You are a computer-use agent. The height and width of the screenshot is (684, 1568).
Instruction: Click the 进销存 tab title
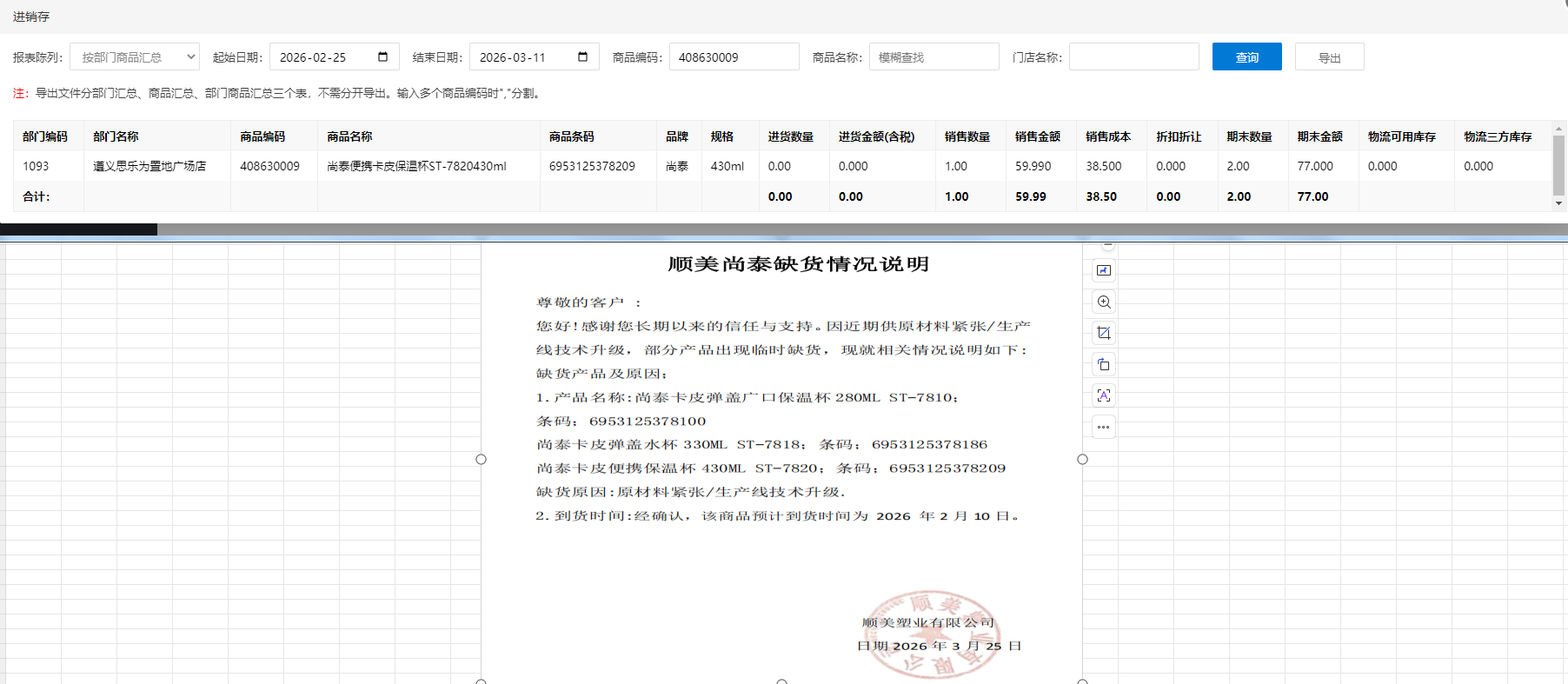click(x=31, y=17)
